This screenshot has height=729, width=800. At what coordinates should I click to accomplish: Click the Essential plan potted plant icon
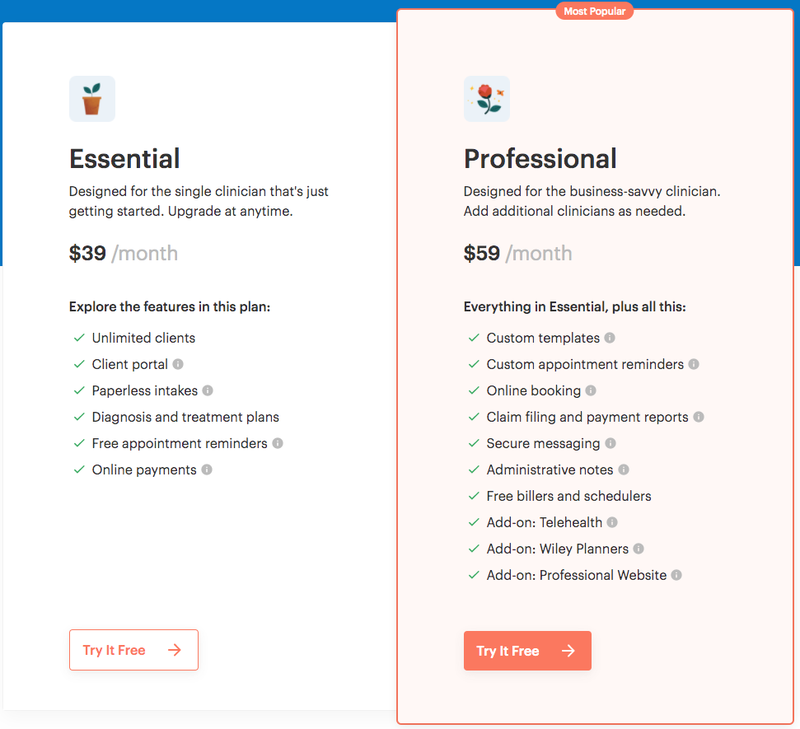pos(92,99)
